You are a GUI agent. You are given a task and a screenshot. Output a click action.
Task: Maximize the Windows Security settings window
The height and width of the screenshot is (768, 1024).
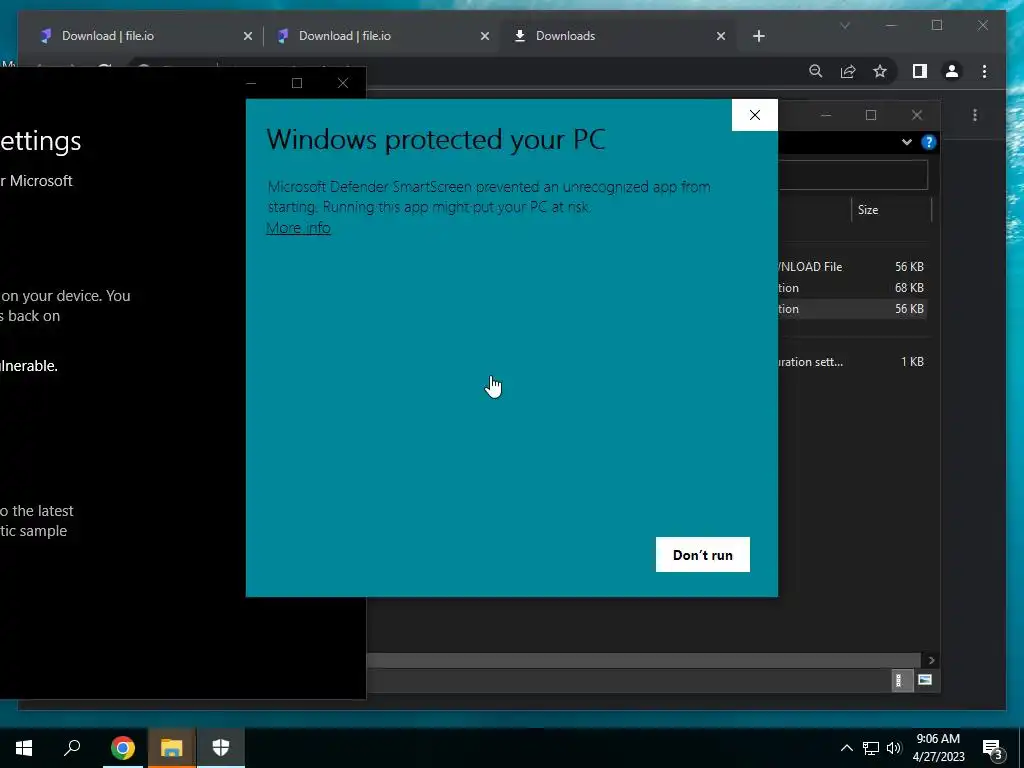pos(297,83)
